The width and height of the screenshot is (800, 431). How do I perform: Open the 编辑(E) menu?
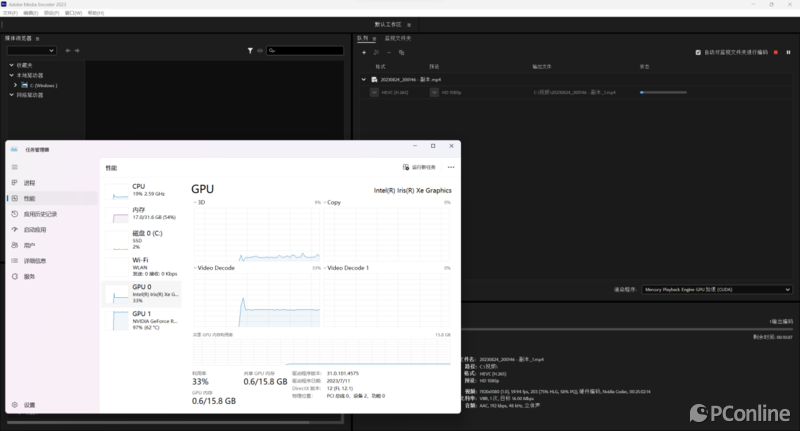[31, 13]
